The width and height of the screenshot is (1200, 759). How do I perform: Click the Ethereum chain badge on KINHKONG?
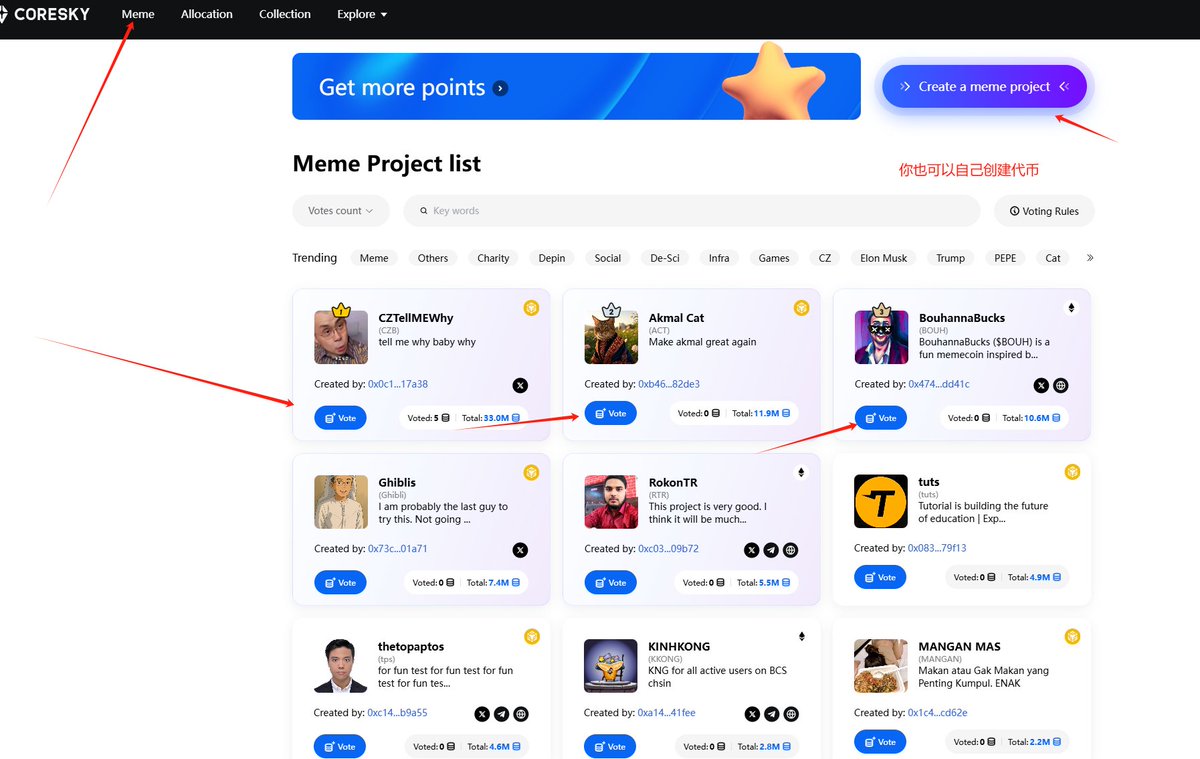click(801, 636)
